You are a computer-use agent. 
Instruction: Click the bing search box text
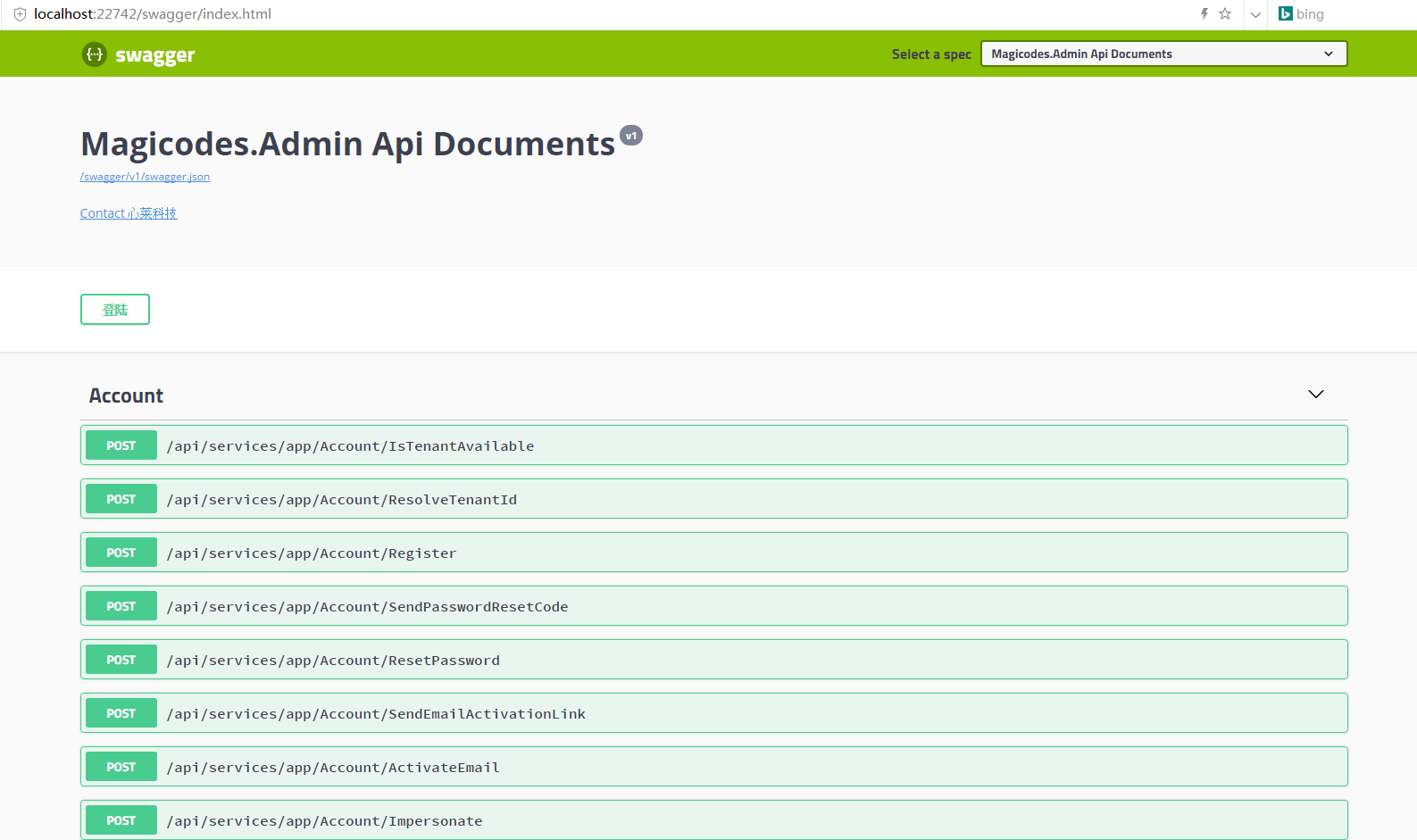[1310, 14]
